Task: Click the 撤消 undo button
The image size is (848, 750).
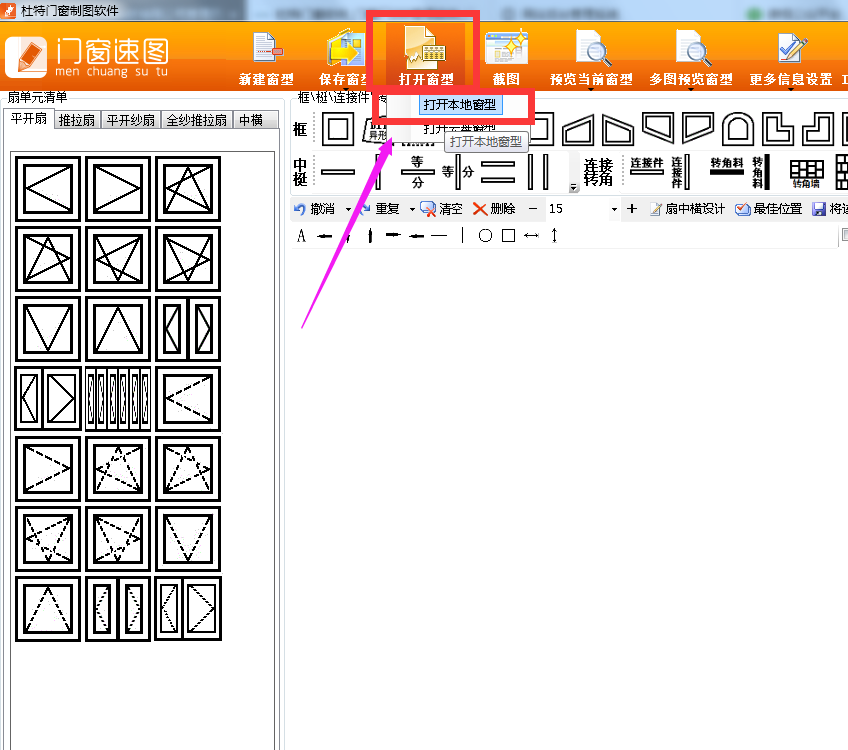Action: click(x=314, y=209)
